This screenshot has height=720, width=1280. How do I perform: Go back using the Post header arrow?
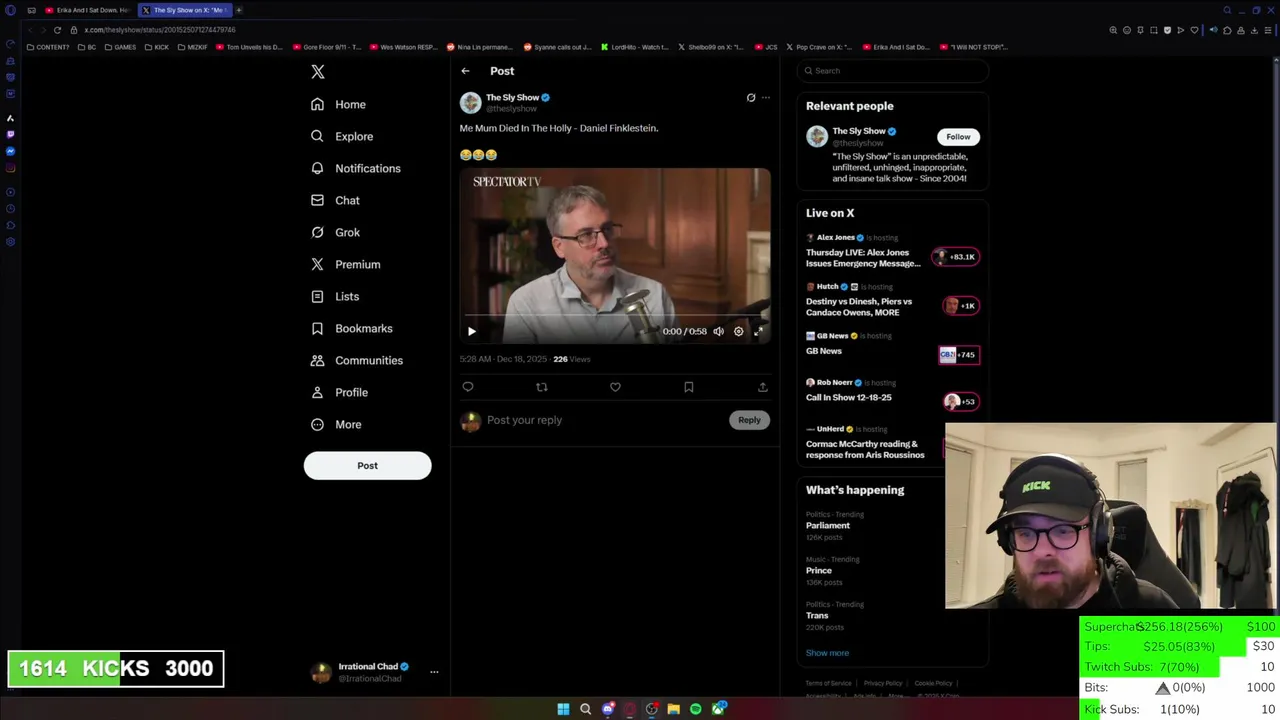click(x=465, y=71)
